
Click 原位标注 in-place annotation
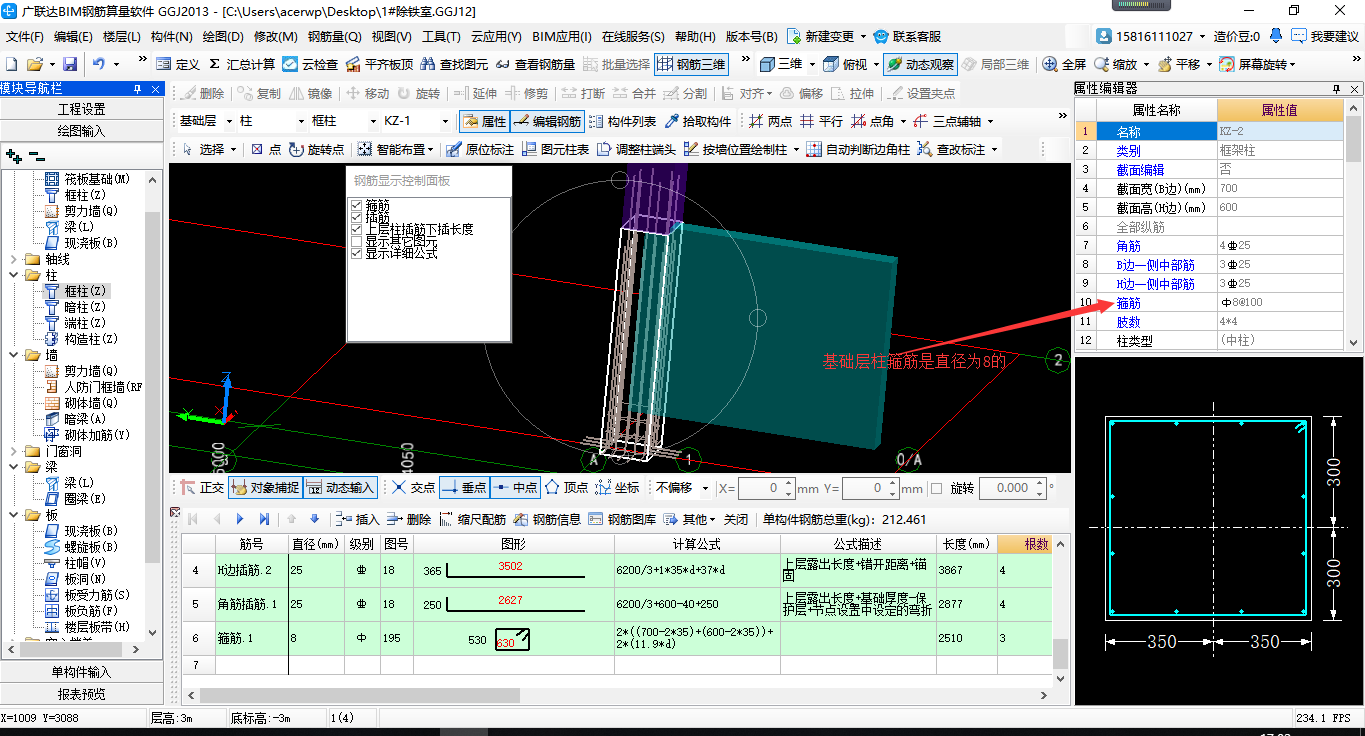pyautogui.click(x=480, y=149)
